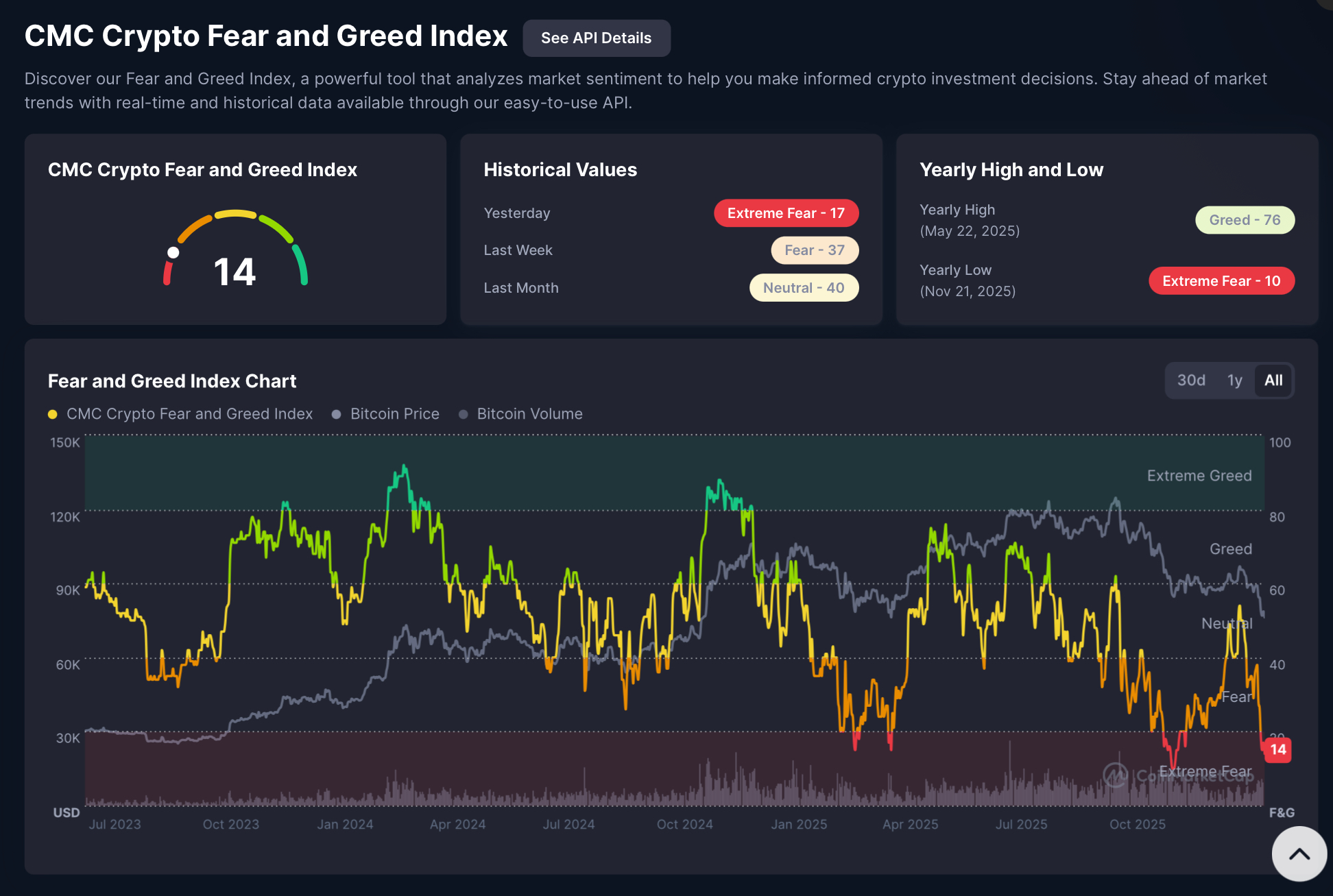
Task: Click the Greed - 76 yearly high badge
Action: pos(1245,220)
